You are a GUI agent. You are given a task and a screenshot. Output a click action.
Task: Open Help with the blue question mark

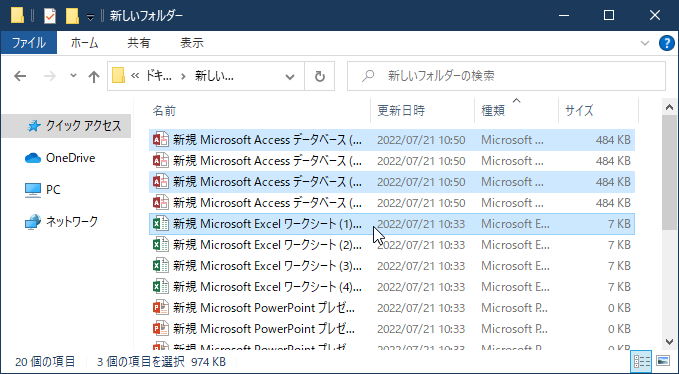point(666,43)
